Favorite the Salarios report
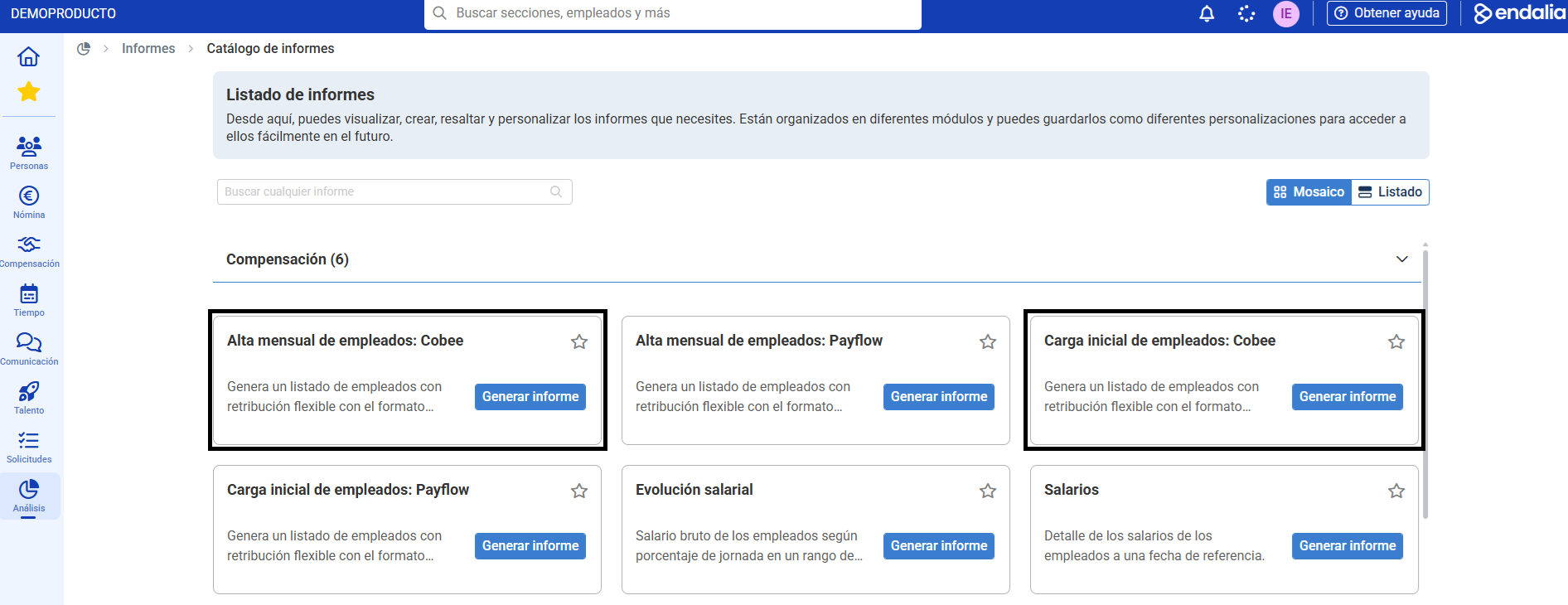The width and height of the screenshot is (1568, 605). (x=1396, y=491)
